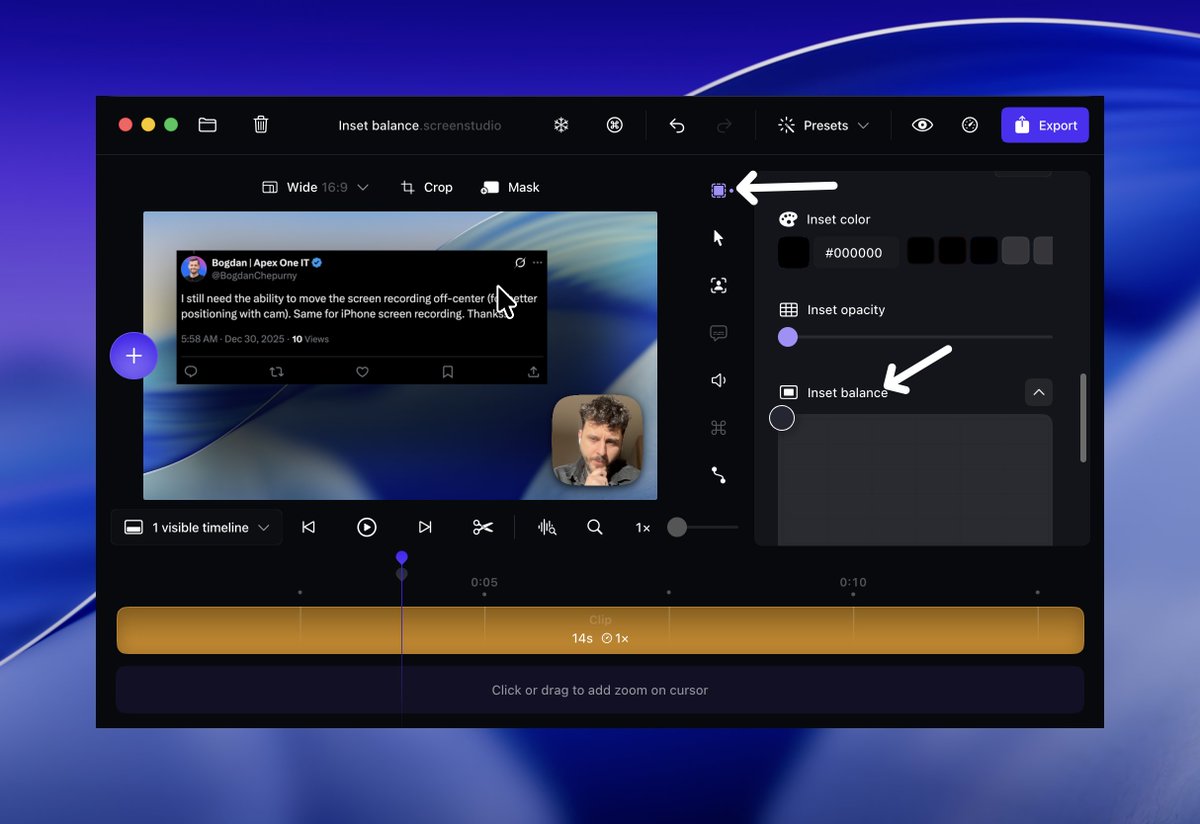Screen dimensions: 1200x824
Task: Open the camera settings tab icon
Action: point(718,285)
